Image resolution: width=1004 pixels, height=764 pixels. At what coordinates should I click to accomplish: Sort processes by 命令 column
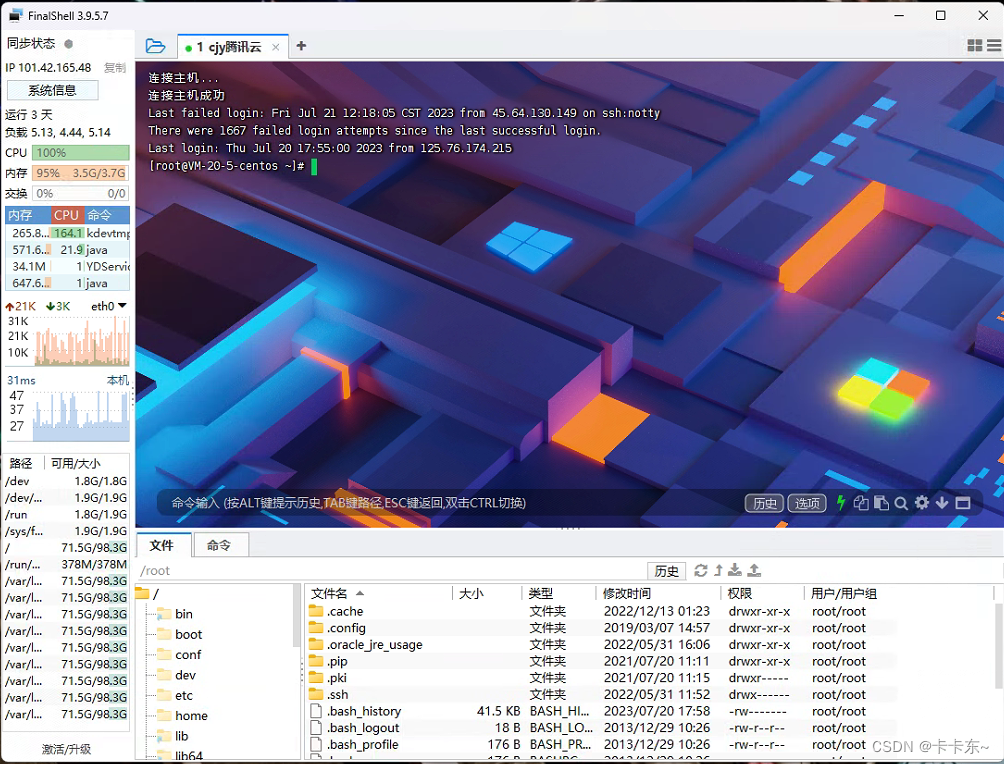(106, 215)
